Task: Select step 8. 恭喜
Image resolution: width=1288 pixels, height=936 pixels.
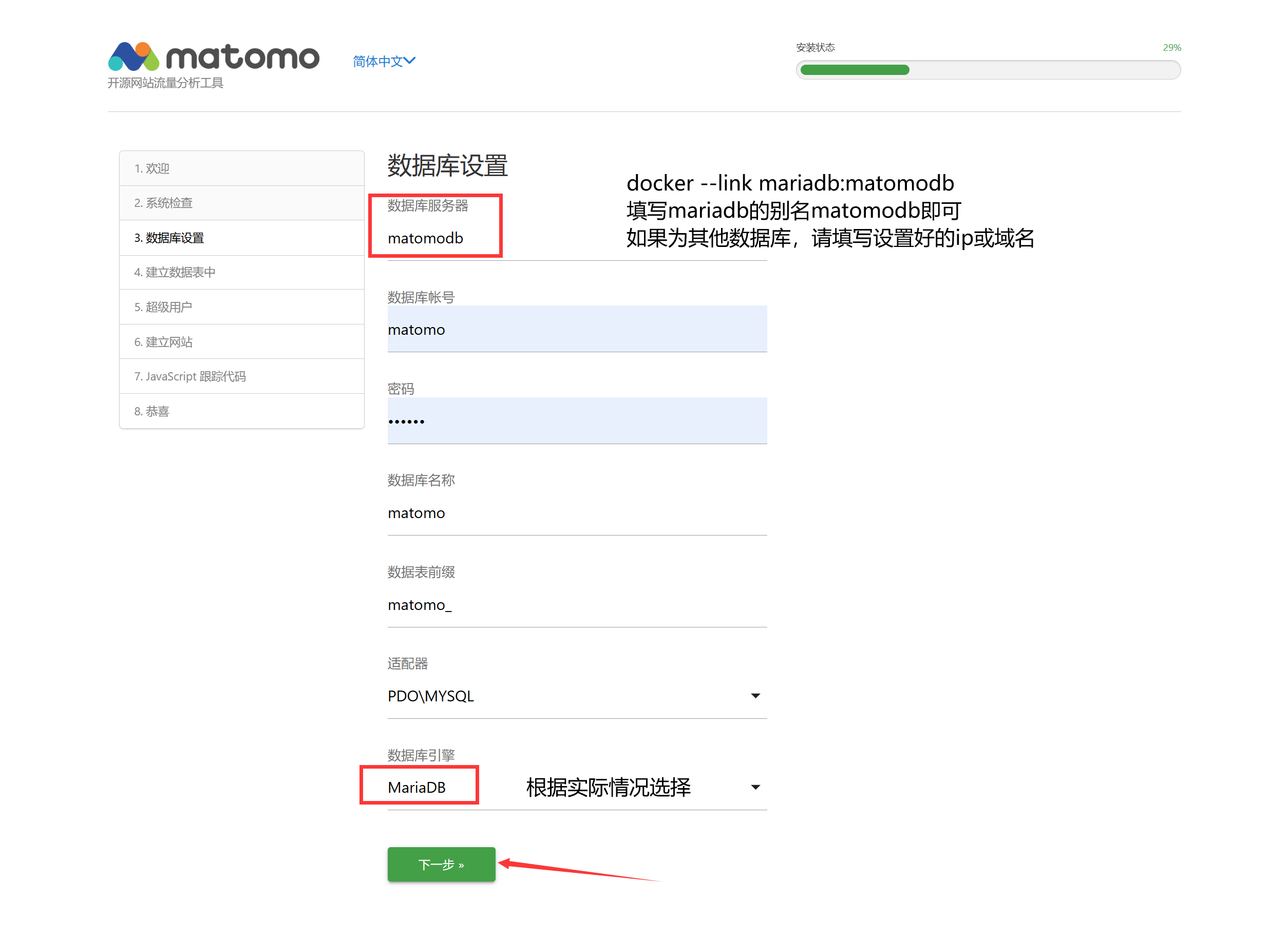Action: pyautogui.click(x=151, y=412)
